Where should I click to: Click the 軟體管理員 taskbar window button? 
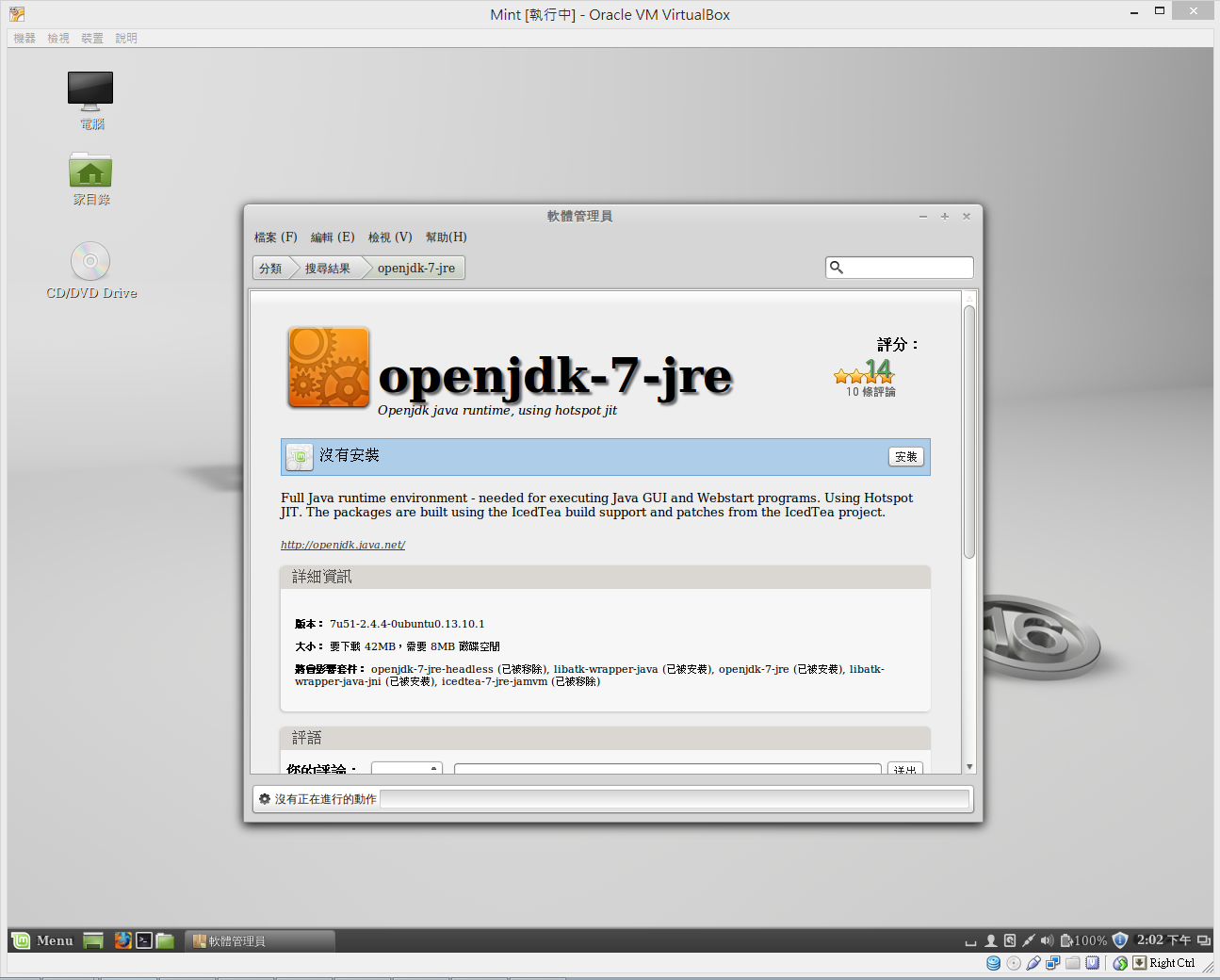[259, 940]
